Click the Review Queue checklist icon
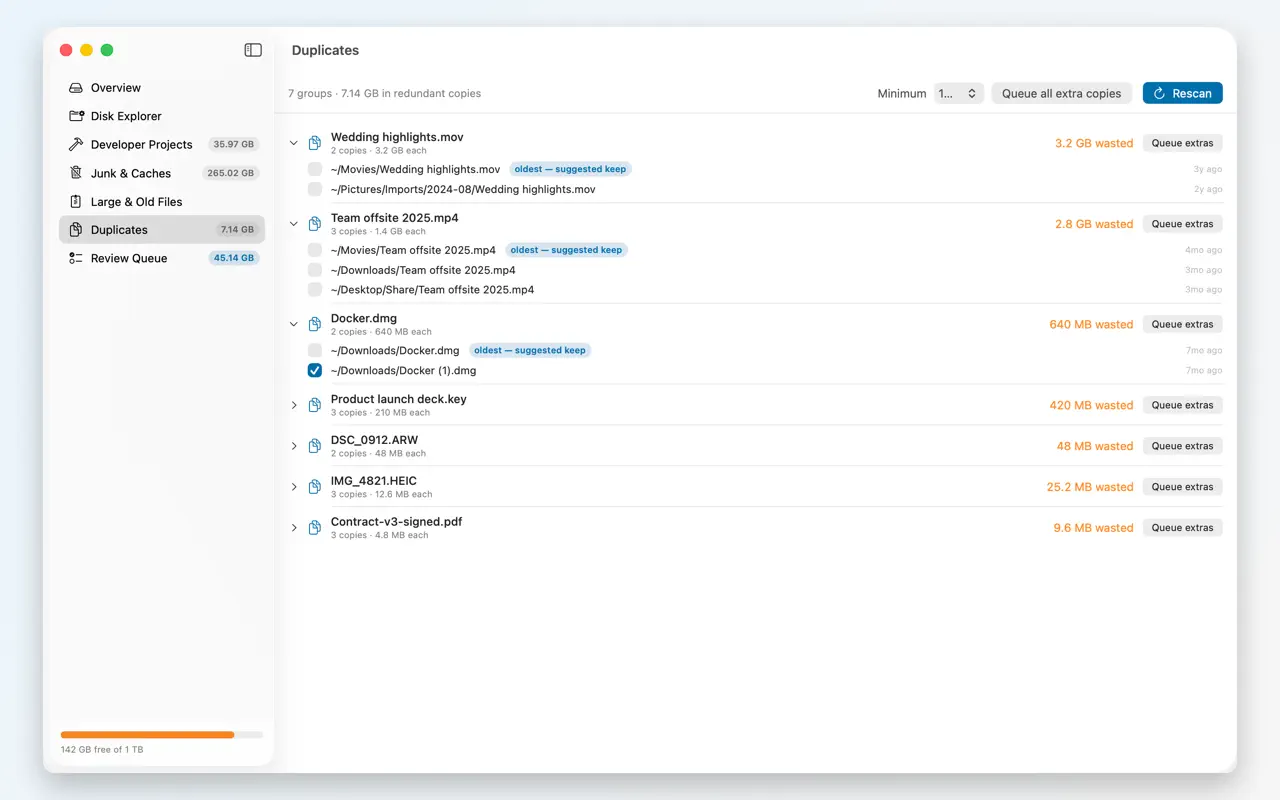This screenshot has width=1280, height=800. (76, 258)
